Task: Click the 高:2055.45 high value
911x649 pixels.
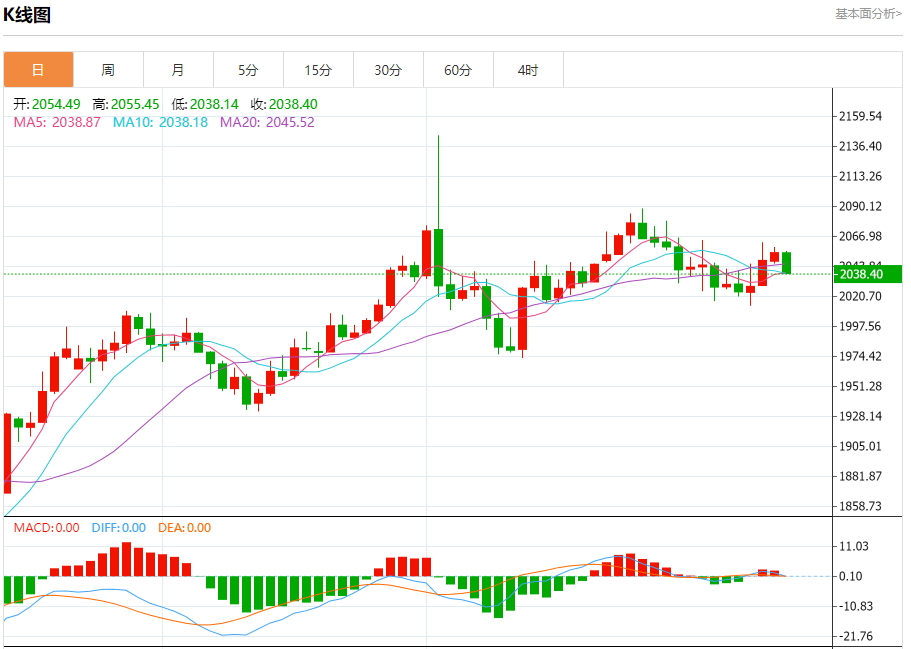Action: click(125, 104)
